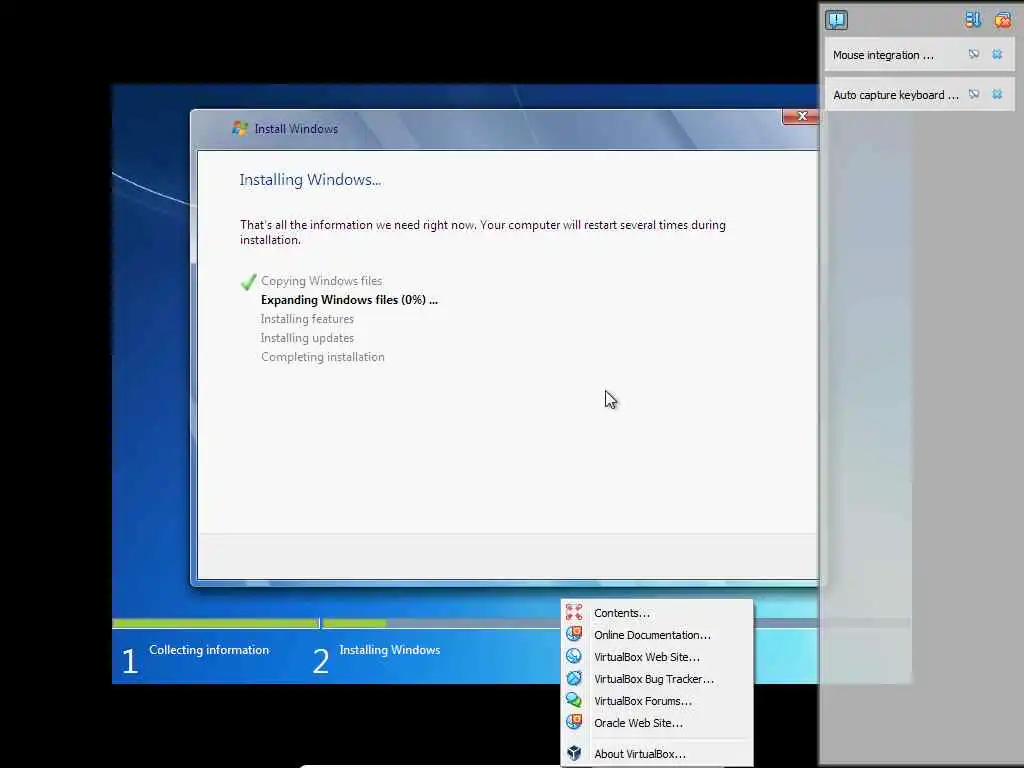The height and width of the screenshot is (768, 1024).
Task: Click the chat bubbles icon beside VirtualBox Forums
Action: (x=574, y=700)
